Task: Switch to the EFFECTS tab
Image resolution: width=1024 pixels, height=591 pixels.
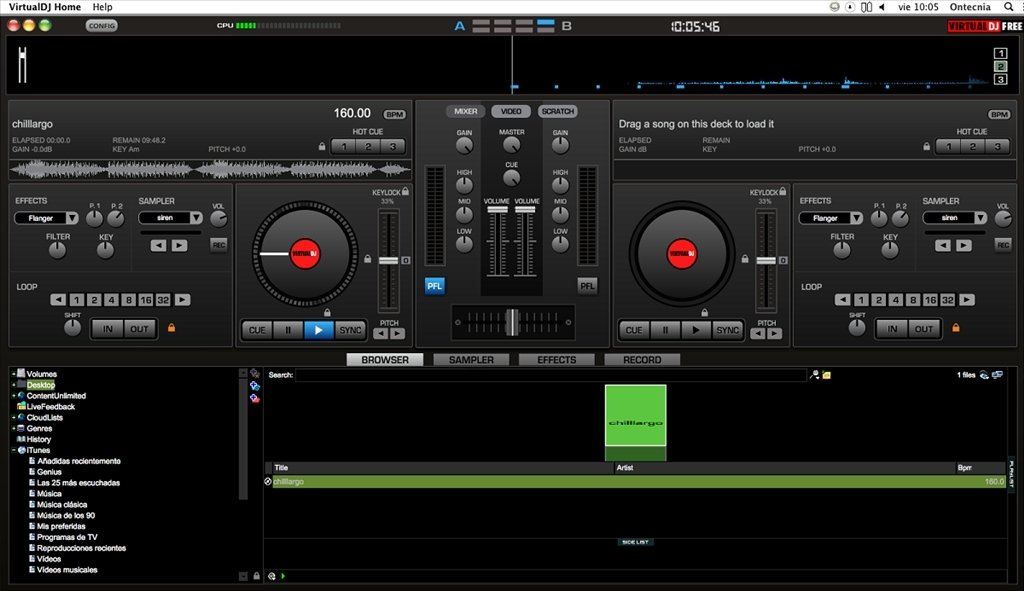Action: 556,360
